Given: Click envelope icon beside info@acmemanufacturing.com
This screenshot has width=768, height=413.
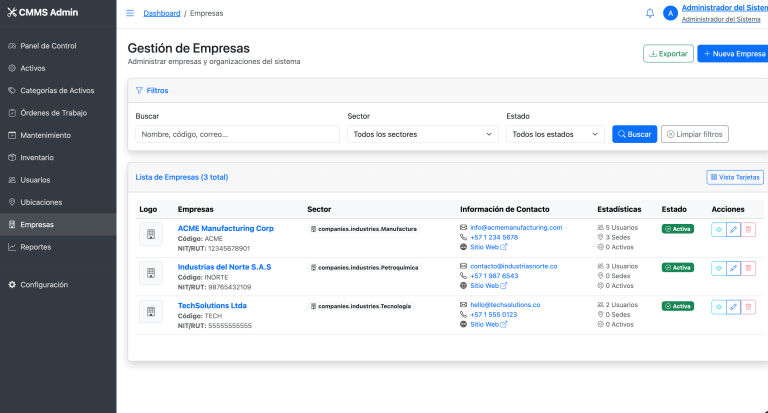Looking at the screenshot, I should click(x=463, y=227).
